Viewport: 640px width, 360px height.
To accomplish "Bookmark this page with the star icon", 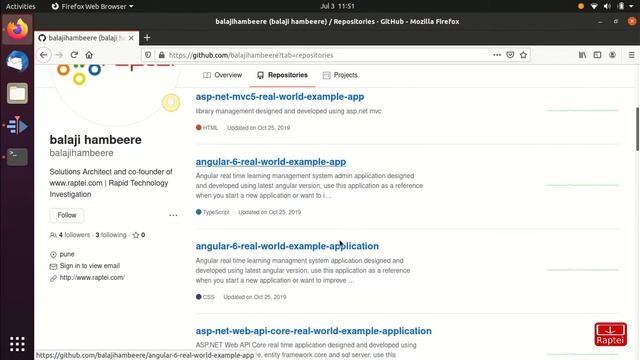I will (x=524, y=55).
